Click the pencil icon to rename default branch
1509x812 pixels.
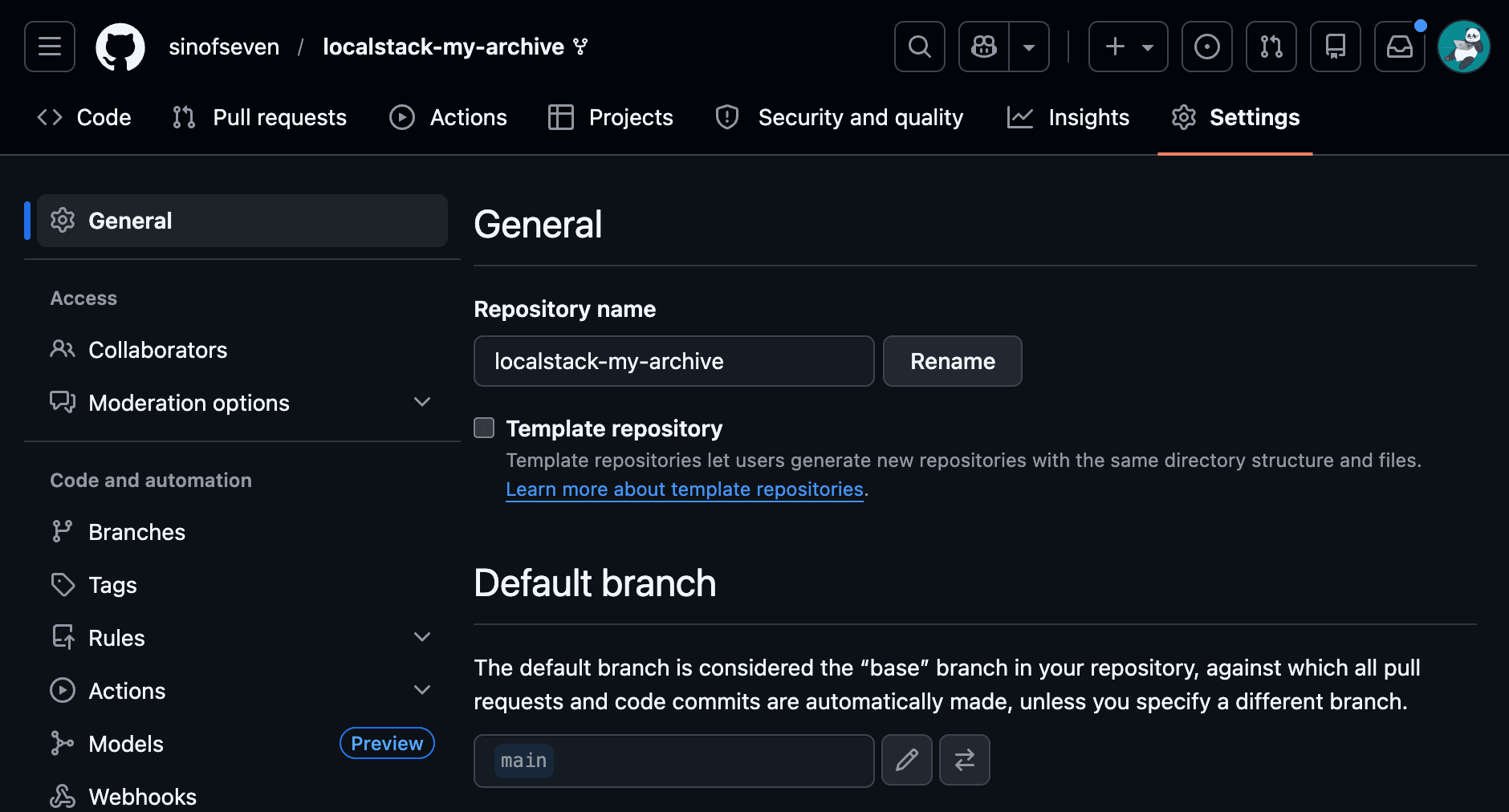[906, 760]
